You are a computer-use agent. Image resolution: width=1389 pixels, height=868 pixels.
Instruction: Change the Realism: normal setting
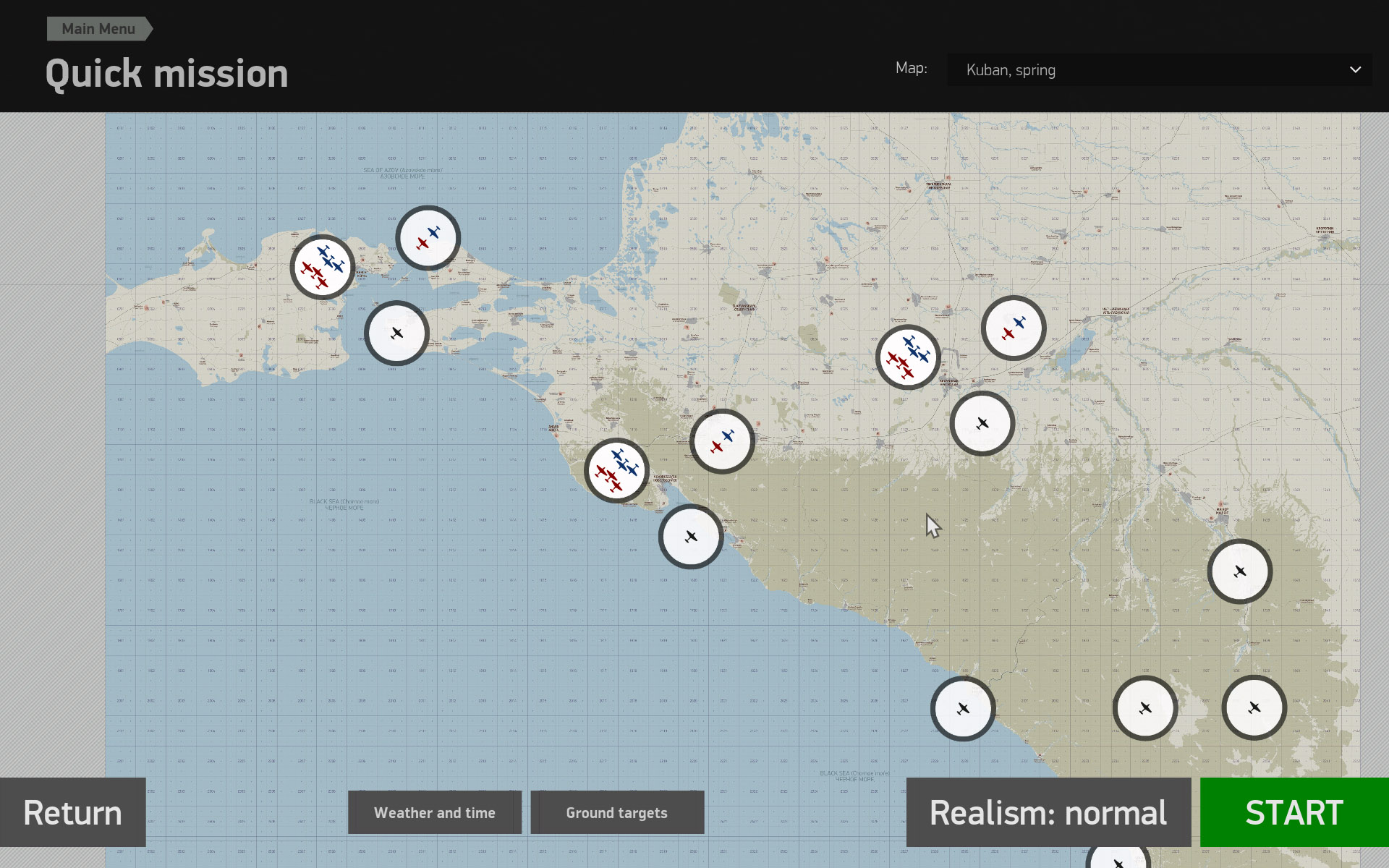(1048, 812)
